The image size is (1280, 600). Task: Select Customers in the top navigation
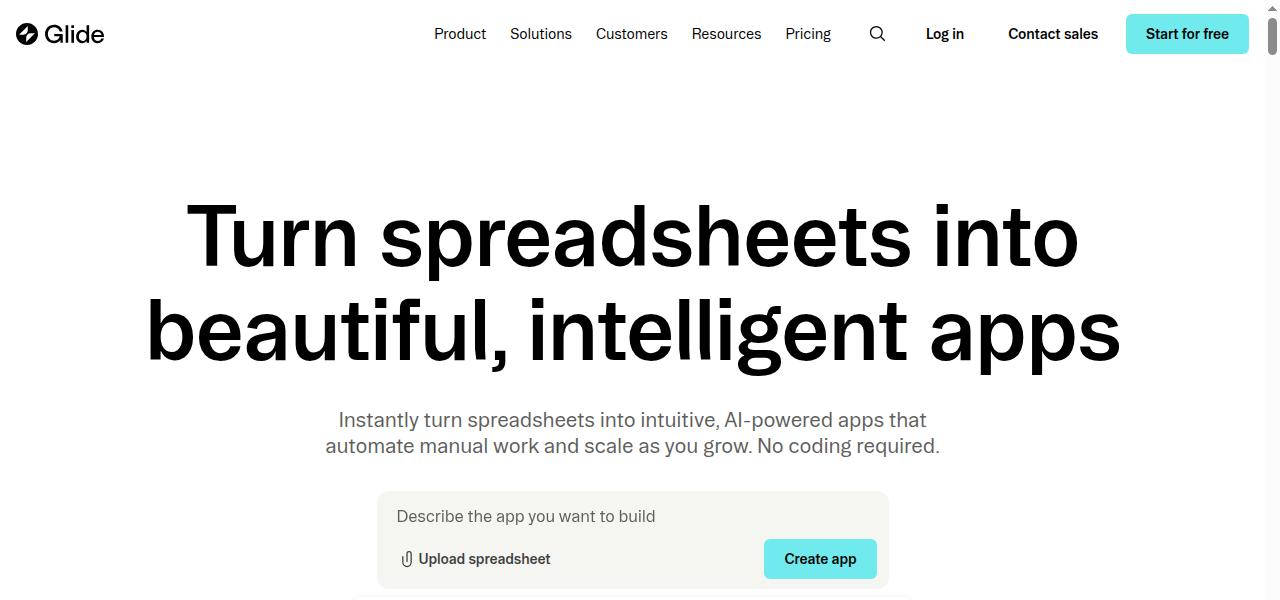(x=632, y=34)
